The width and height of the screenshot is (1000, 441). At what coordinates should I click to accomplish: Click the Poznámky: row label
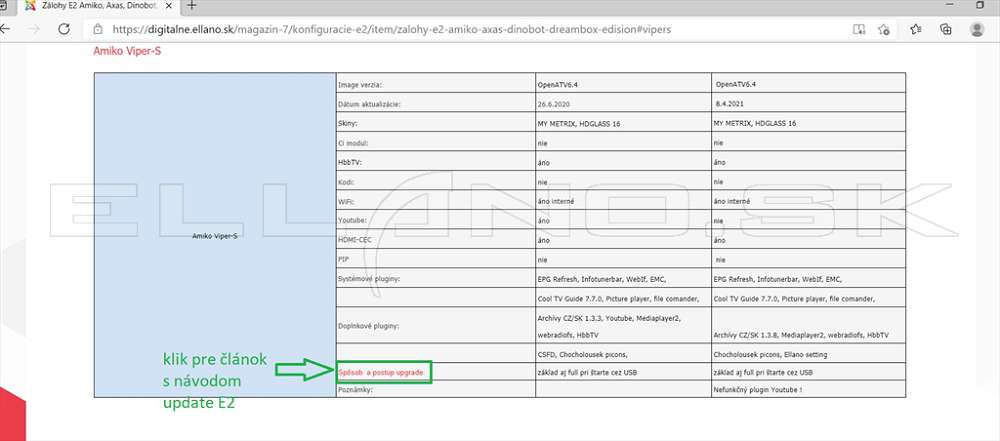click(357, 389)
